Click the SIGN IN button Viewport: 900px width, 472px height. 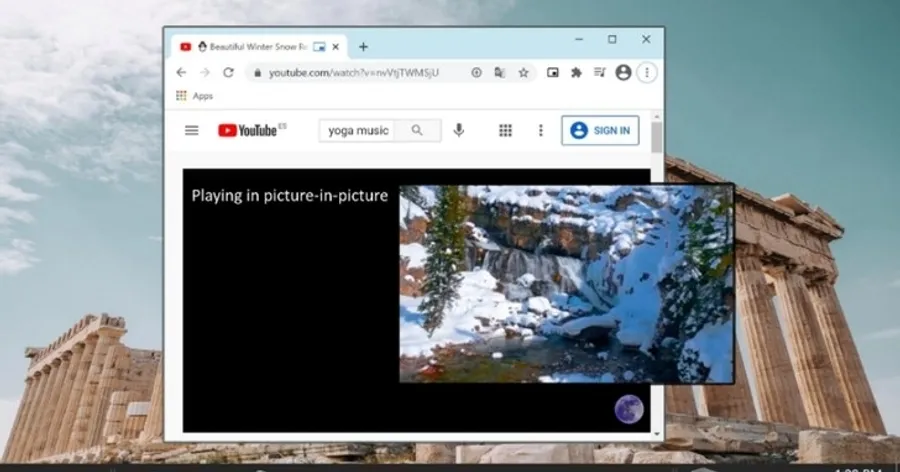(x=600, y=130)
